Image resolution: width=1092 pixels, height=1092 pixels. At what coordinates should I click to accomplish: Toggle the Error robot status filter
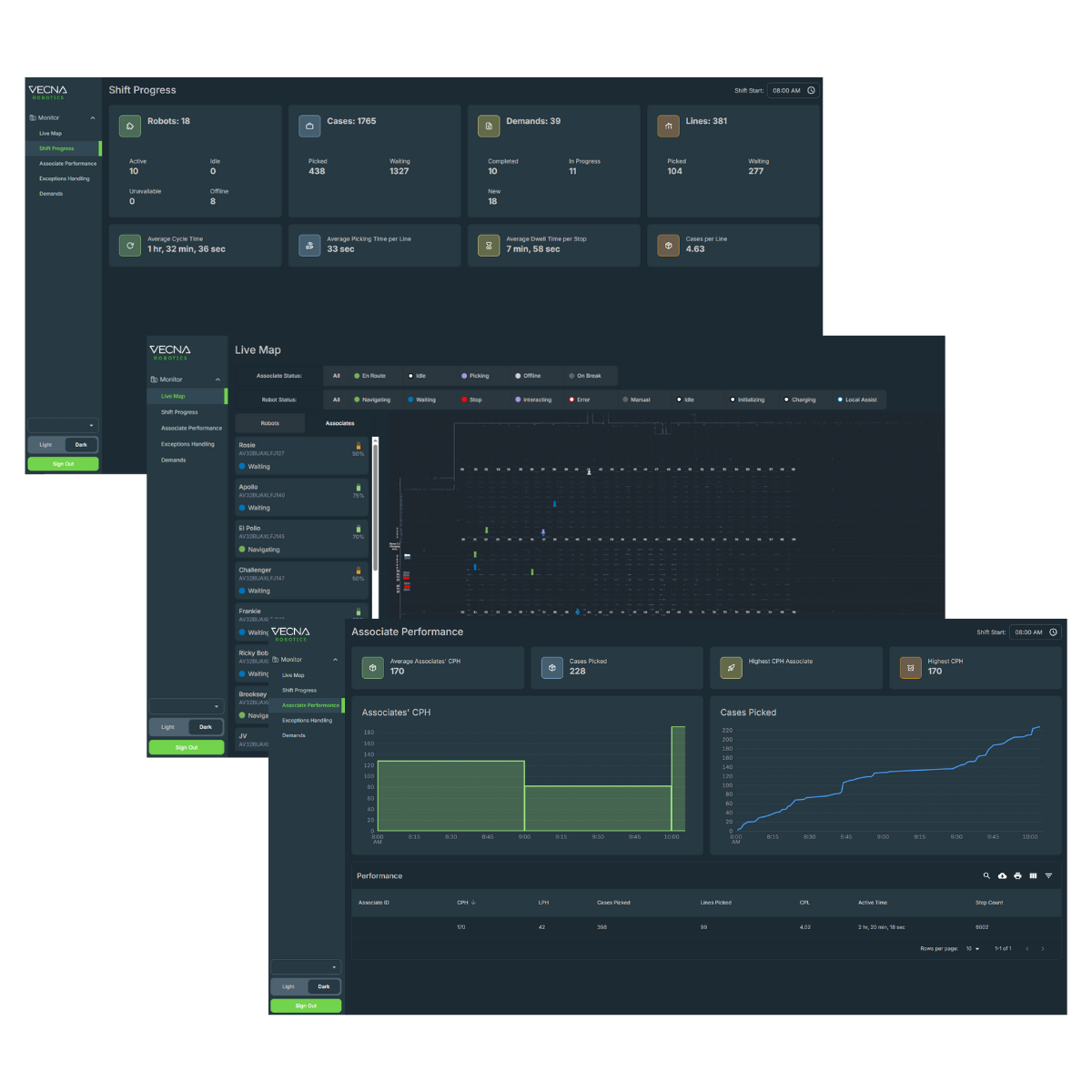point(580,399)
